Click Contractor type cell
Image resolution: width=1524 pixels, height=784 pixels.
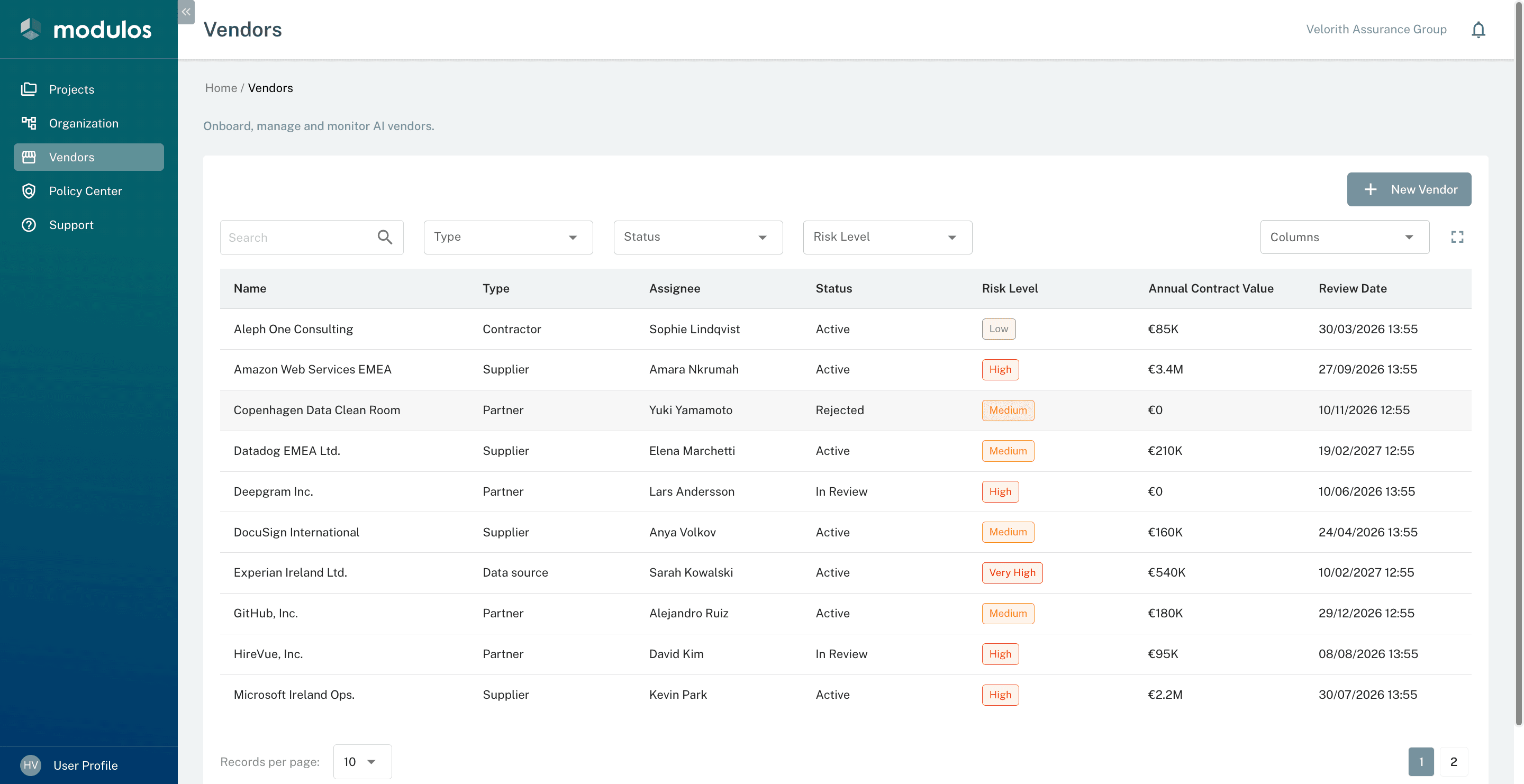(512, 329)
